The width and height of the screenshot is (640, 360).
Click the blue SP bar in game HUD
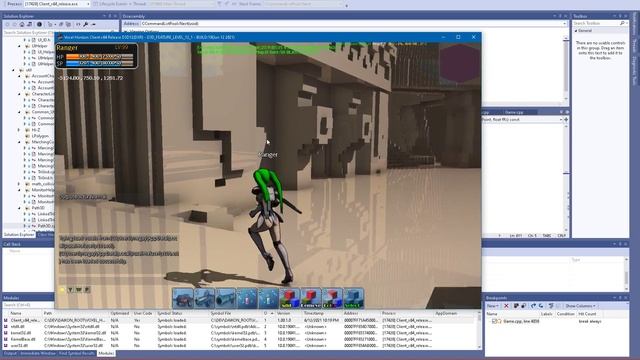[100, 63]
